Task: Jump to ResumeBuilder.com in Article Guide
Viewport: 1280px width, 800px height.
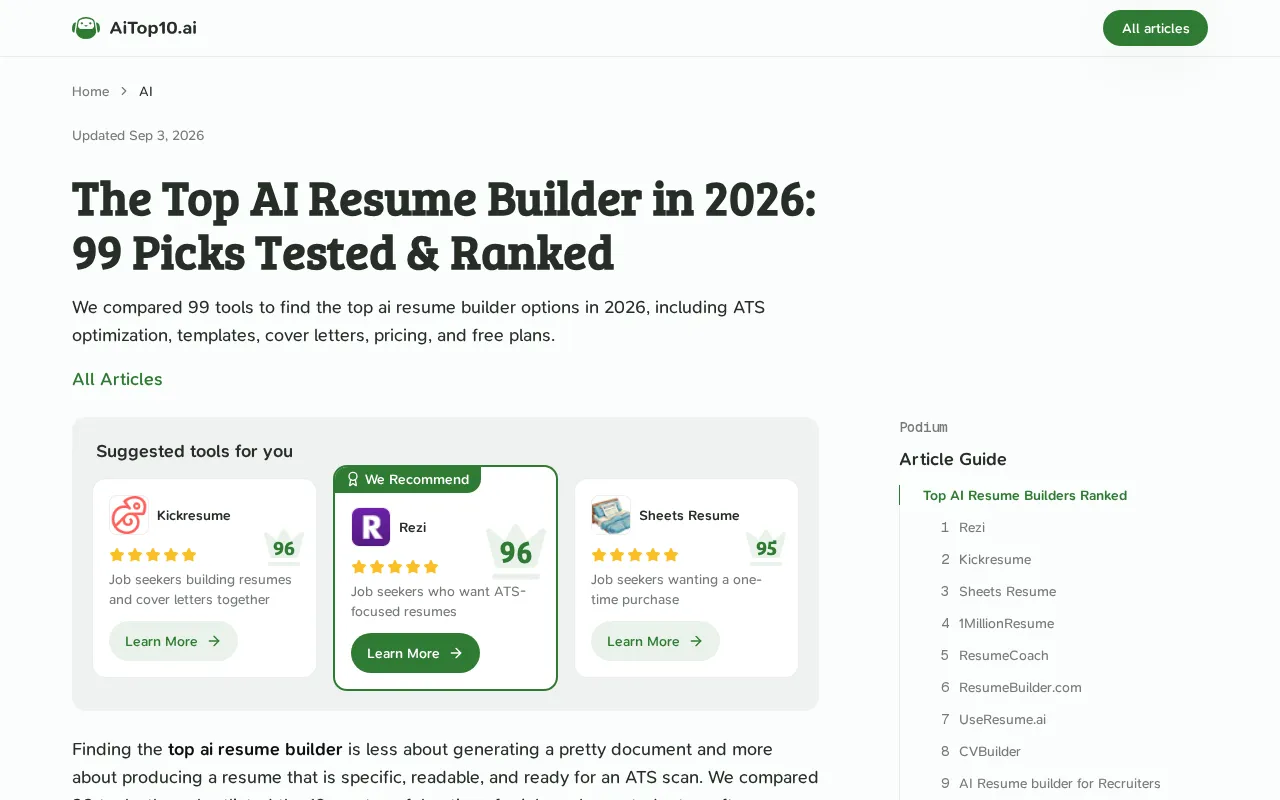Action: click(1020, 687)
